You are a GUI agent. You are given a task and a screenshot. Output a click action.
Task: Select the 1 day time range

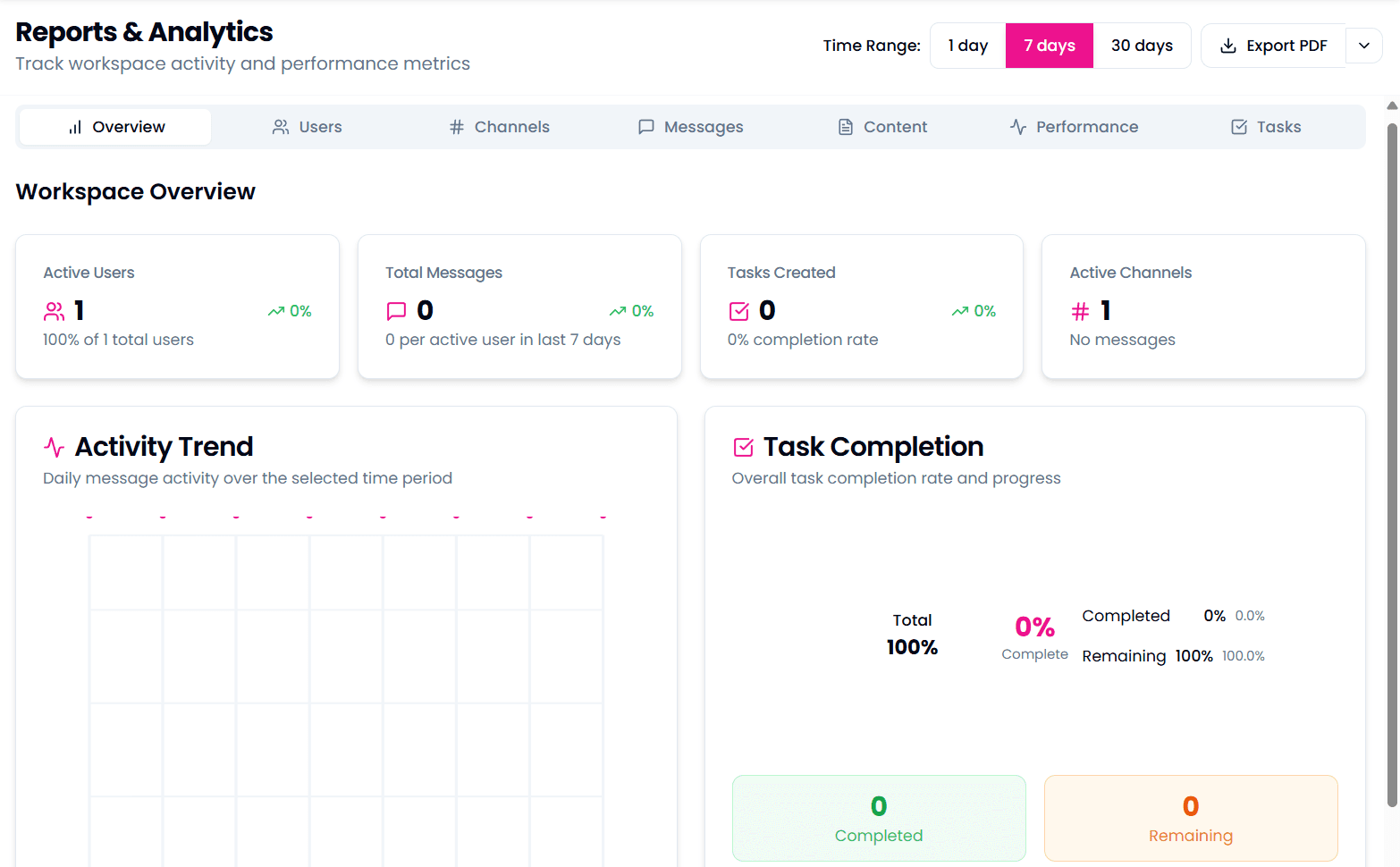pos(967,45)
